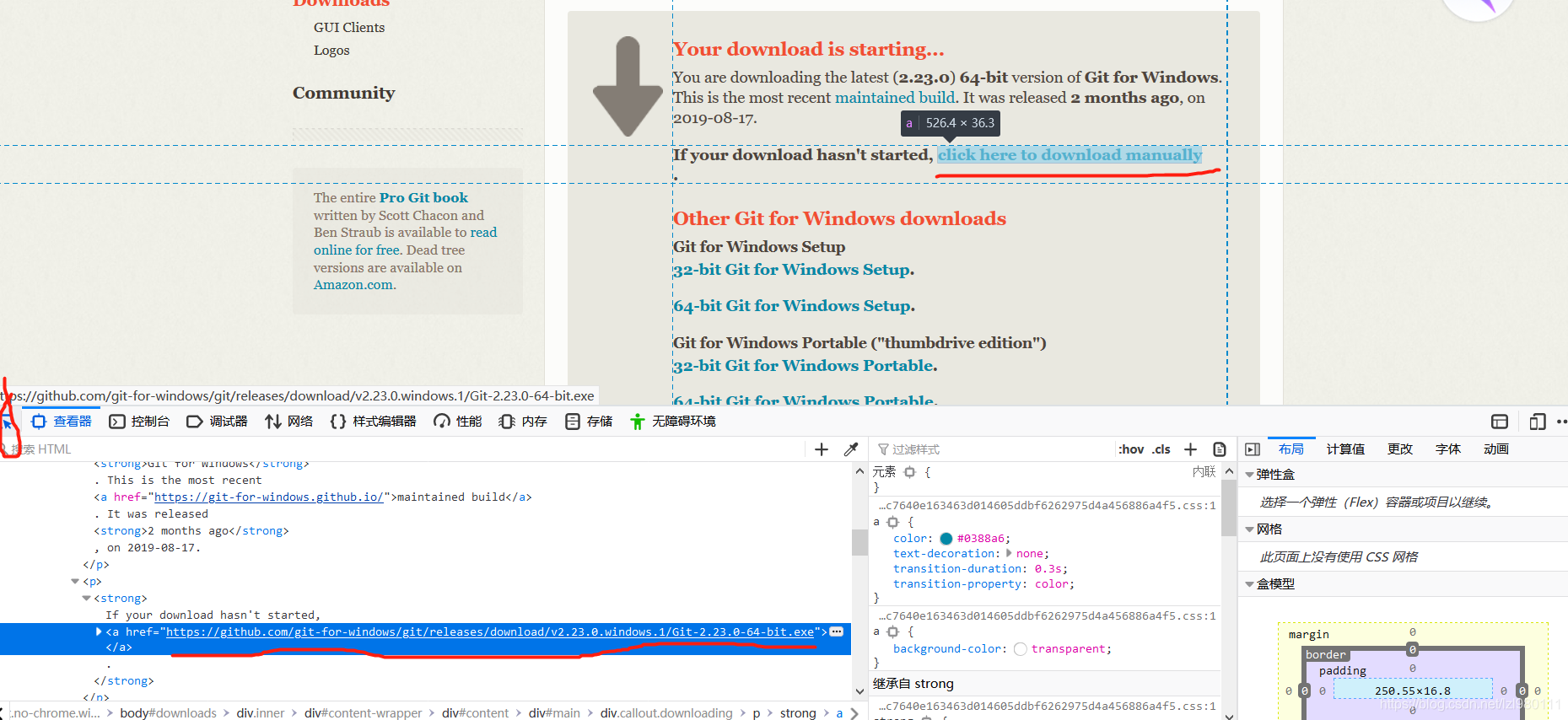Screen dimensions: 1568x720
Task: Click the transparent background-color swatch
Action: pyautogui.click(x=1021, y=649)
